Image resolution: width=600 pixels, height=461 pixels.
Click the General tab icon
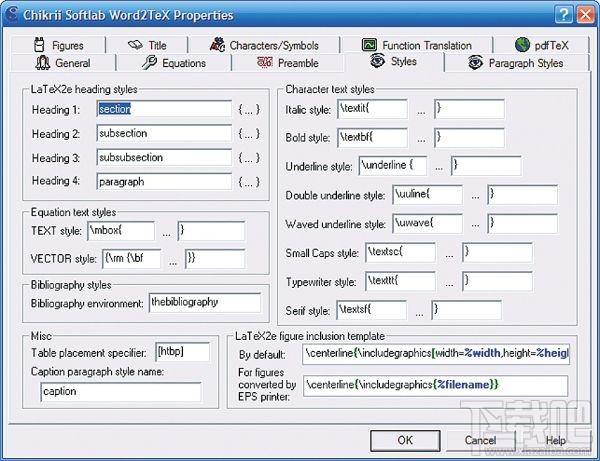click(x=42, y=62)
